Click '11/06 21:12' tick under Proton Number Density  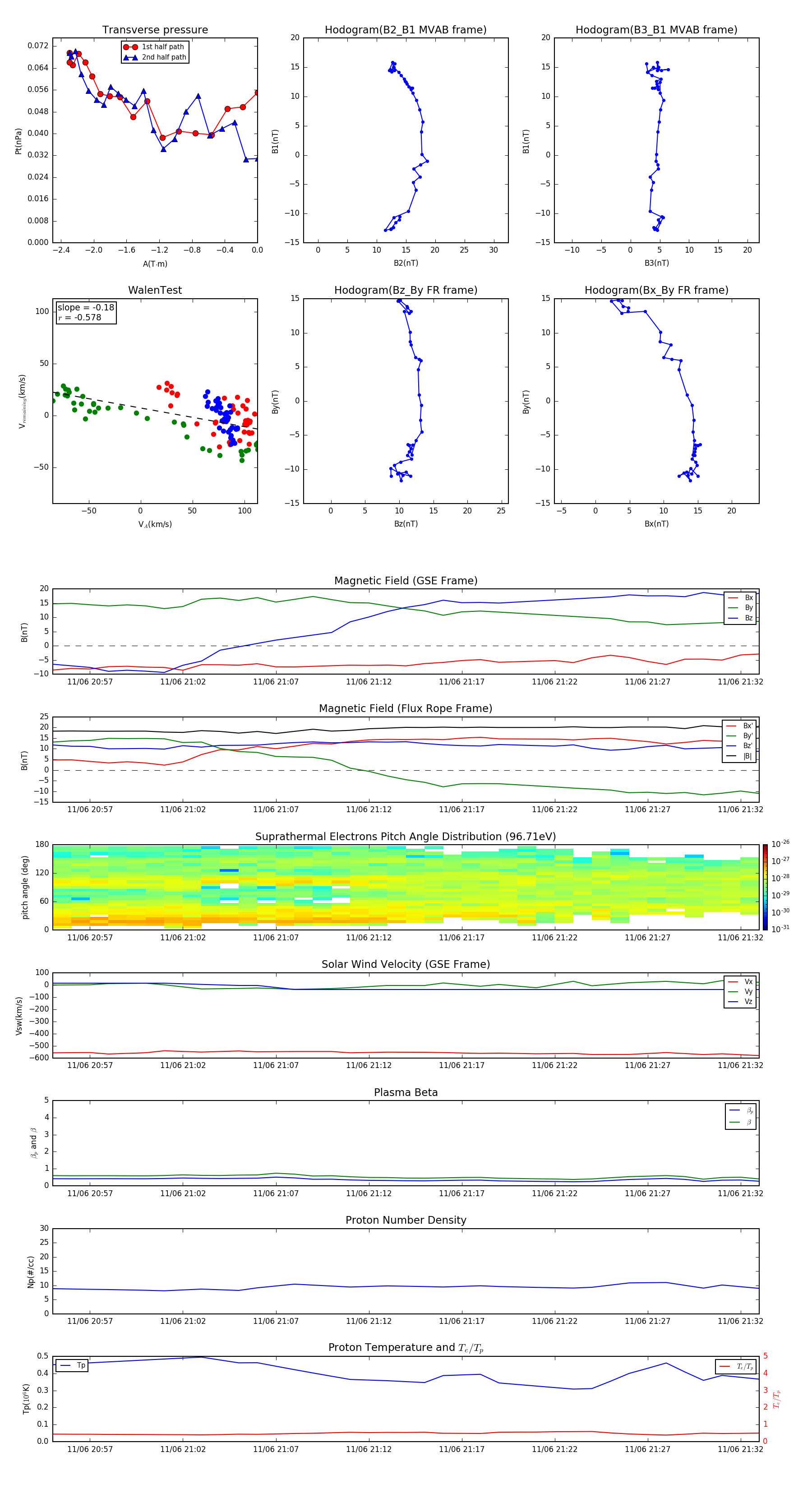(369, 1321)
